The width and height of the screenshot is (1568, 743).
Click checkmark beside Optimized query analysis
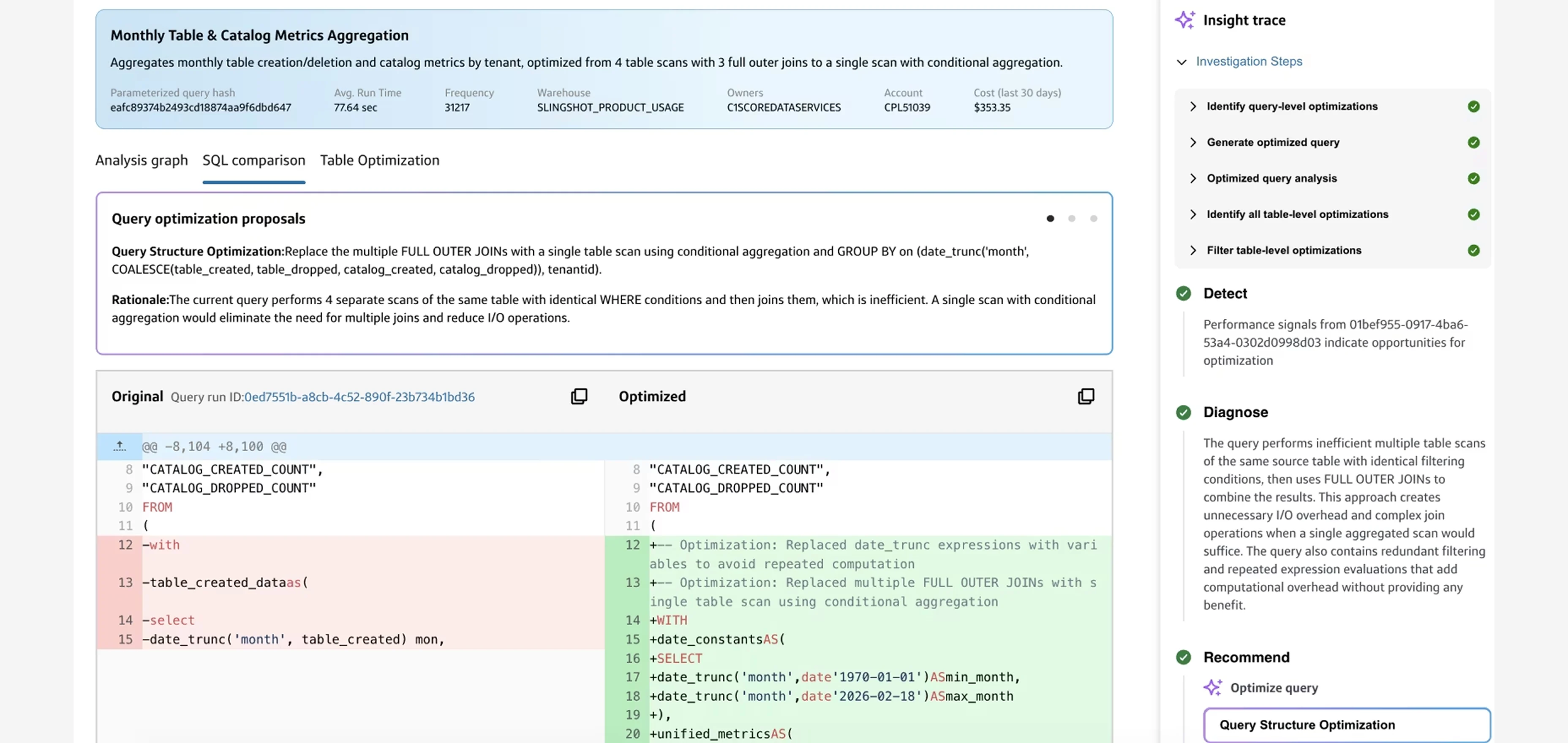pyautogui.click(x=1474, y=178)
